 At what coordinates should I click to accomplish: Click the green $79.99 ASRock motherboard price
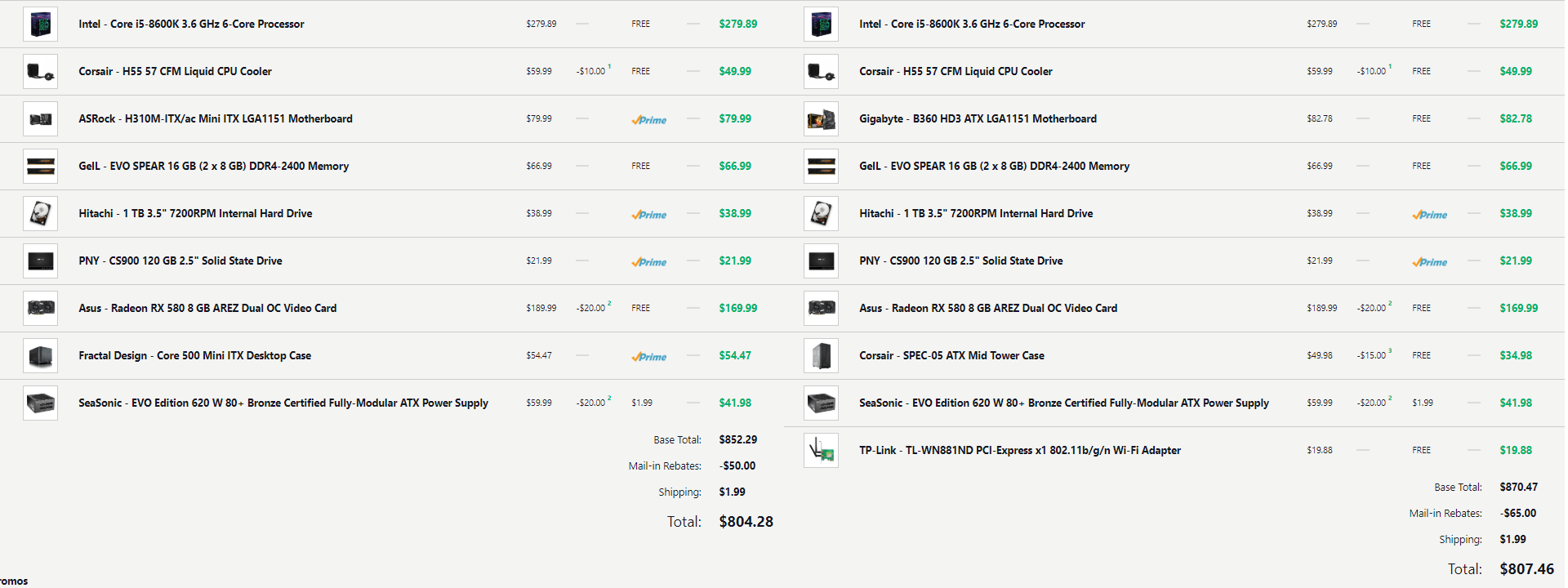(x=735, y=119)
